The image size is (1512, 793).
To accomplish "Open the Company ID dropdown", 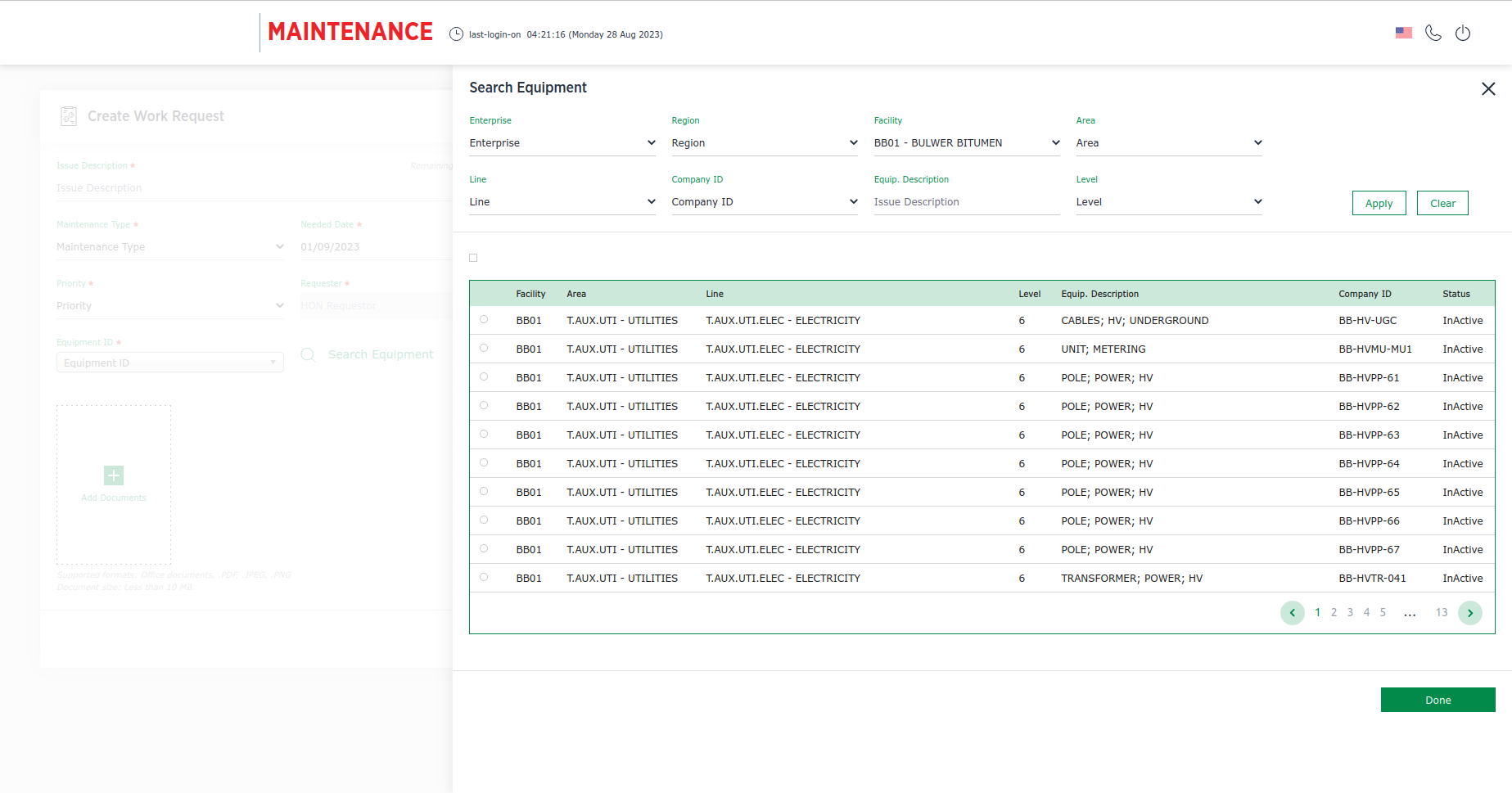I will click(765, 202).
